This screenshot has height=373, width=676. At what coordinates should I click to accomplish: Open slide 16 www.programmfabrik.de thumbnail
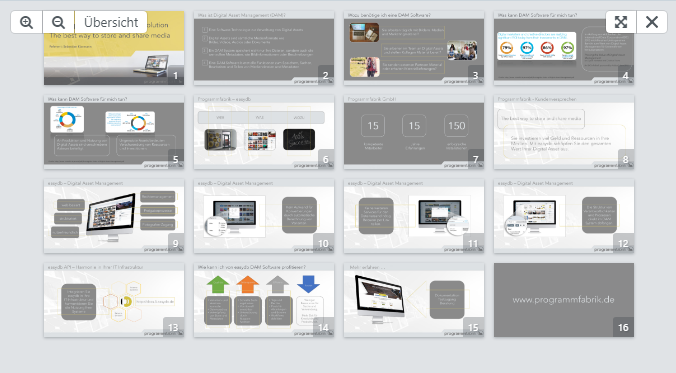[564, 300]
